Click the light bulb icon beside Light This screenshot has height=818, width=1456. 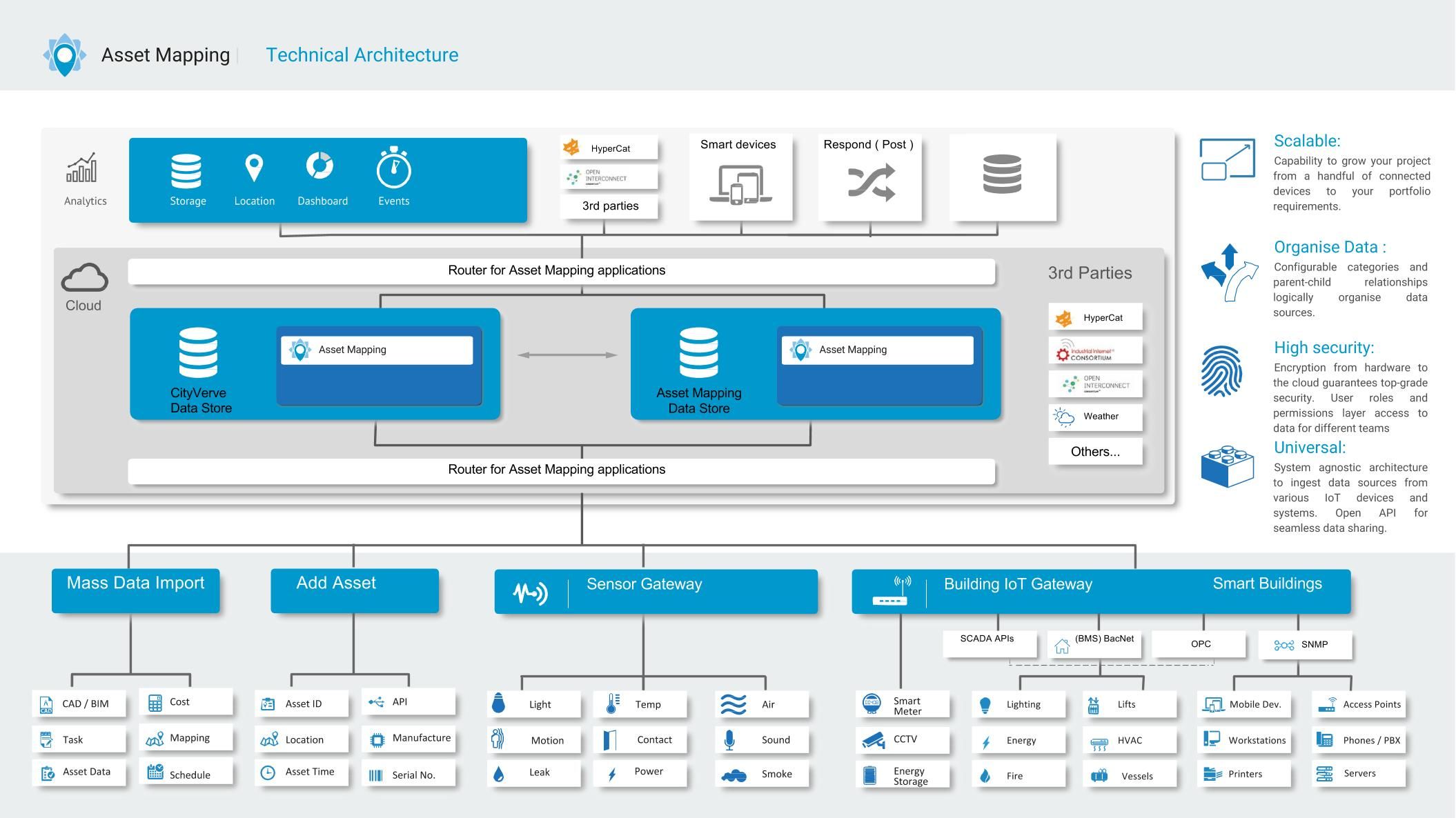(498, 703)
